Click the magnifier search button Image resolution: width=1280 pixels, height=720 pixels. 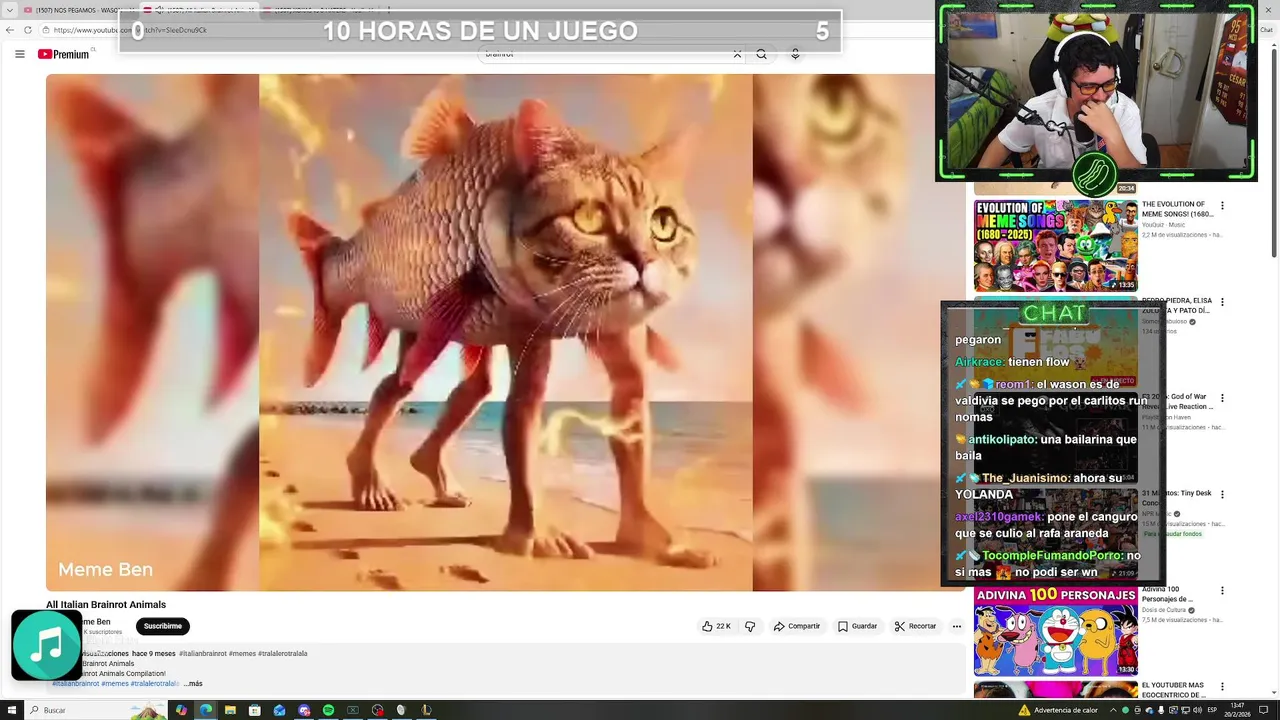(x=762, y=54)
